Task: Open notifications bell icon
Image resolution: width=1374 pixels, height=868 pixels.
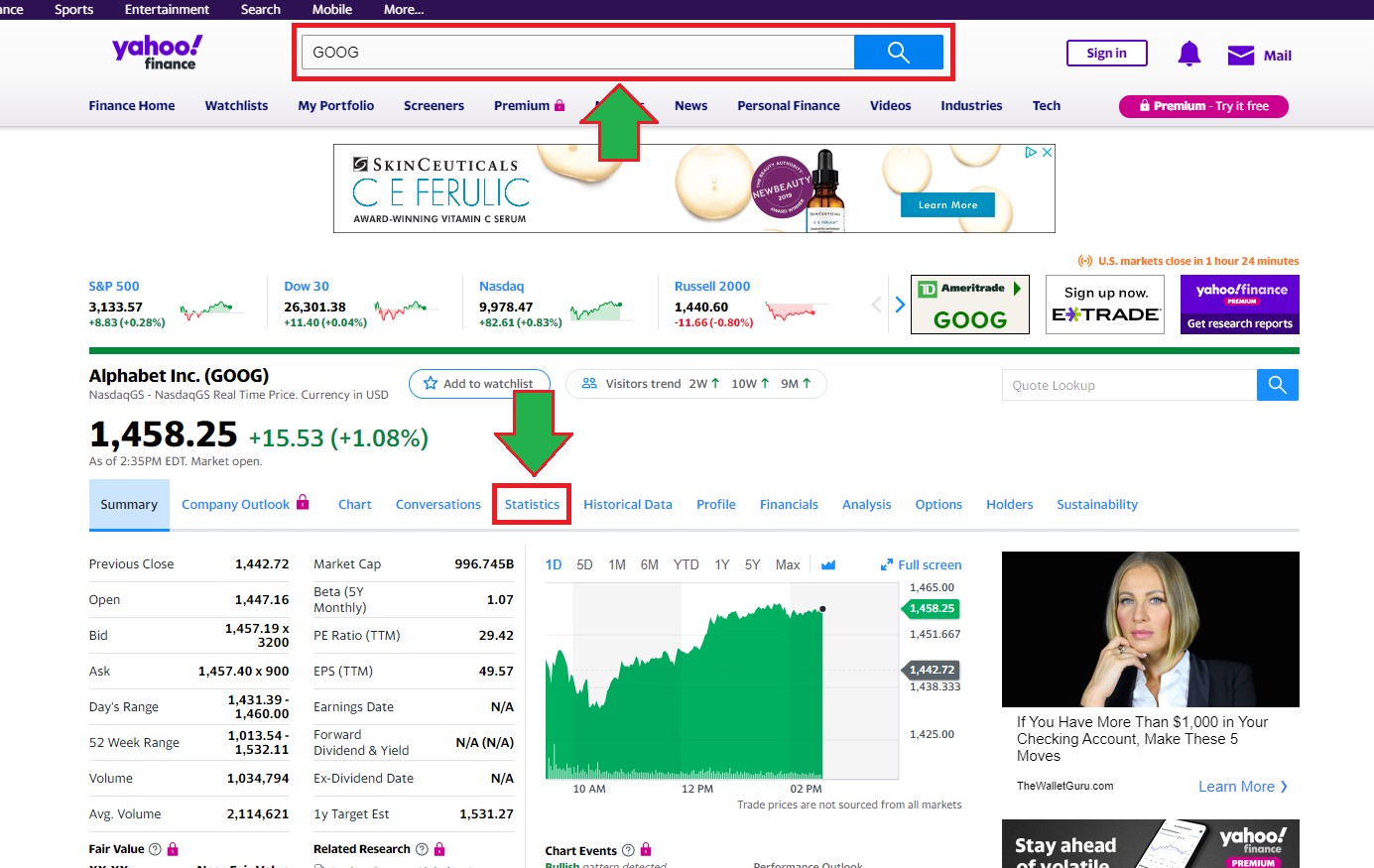Action: (x=1189, y=54)
